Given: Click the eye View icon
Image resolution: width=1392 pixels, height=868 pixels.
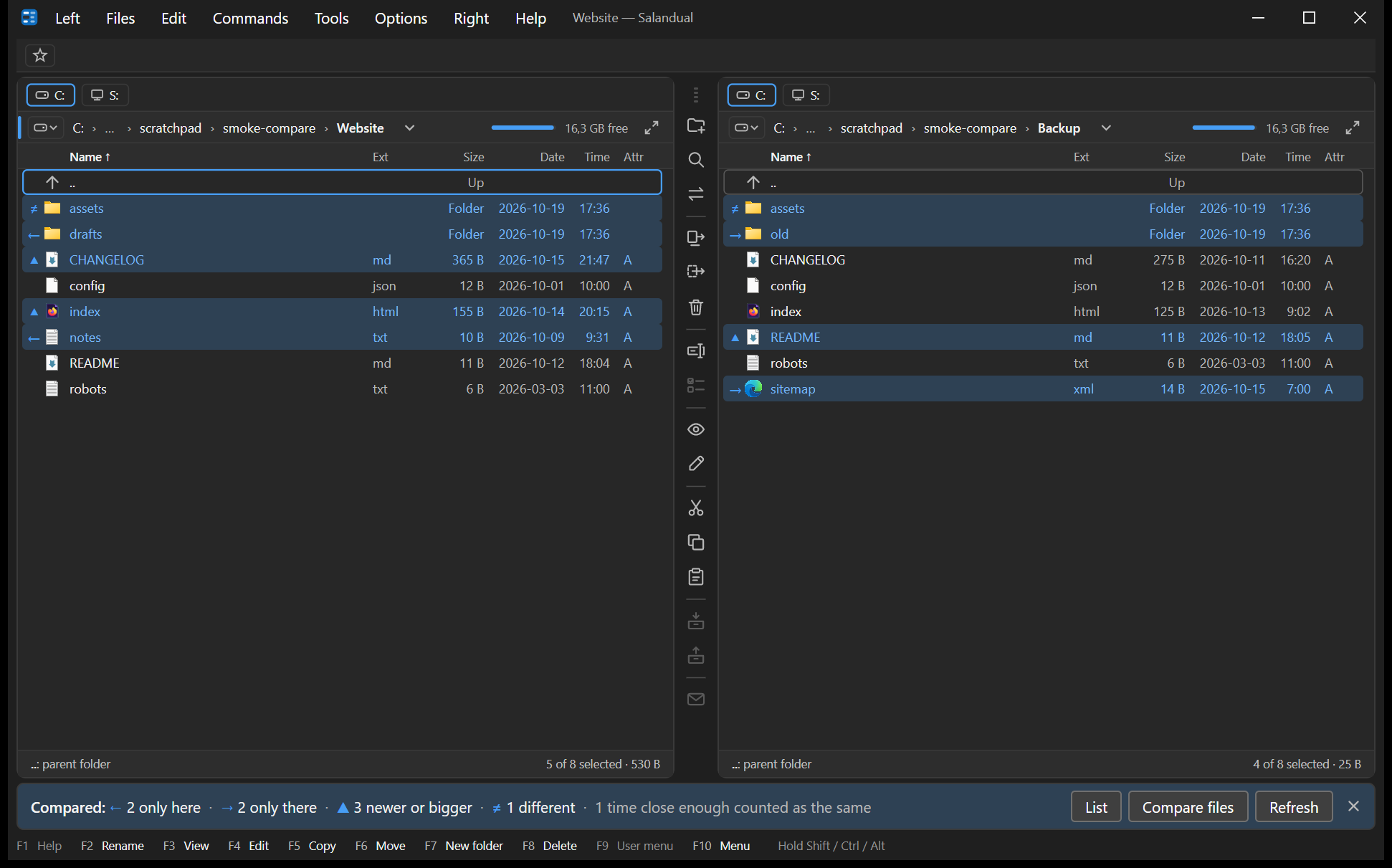Looking at the screenshot, I should click(x=696, y=429).
